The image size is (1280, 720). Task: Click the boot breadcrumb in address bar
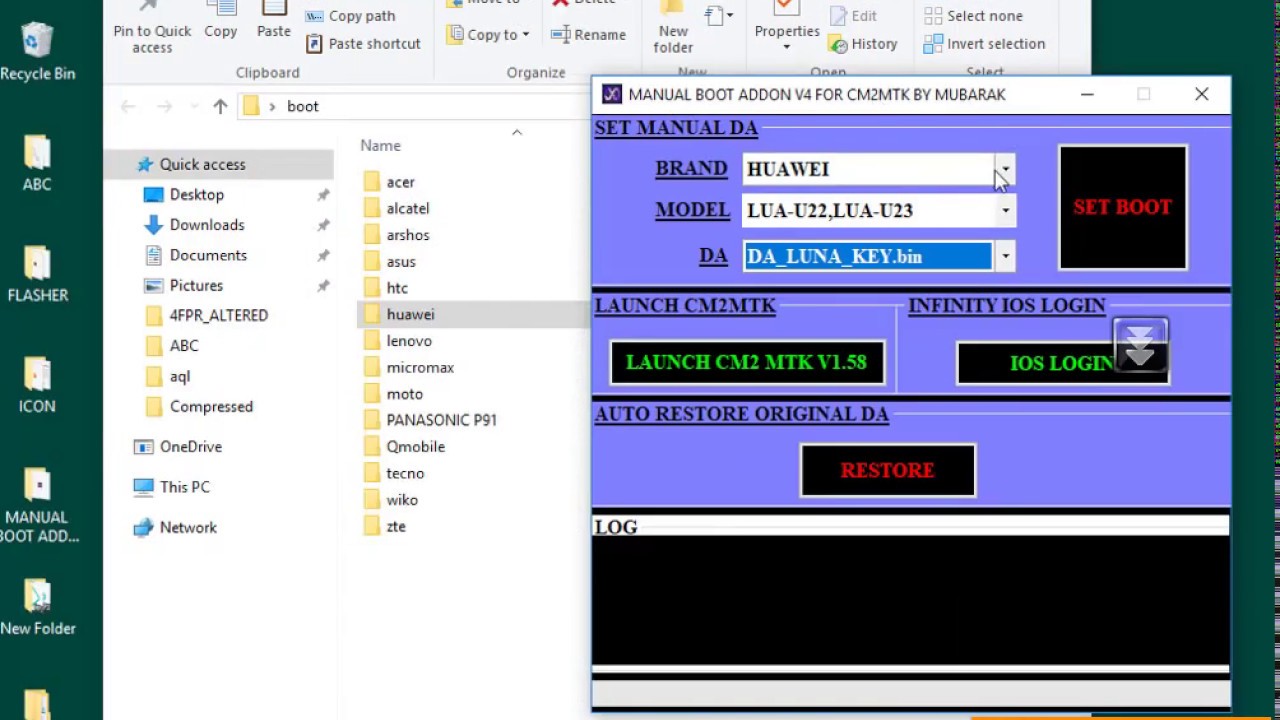(x=303, y=106)
